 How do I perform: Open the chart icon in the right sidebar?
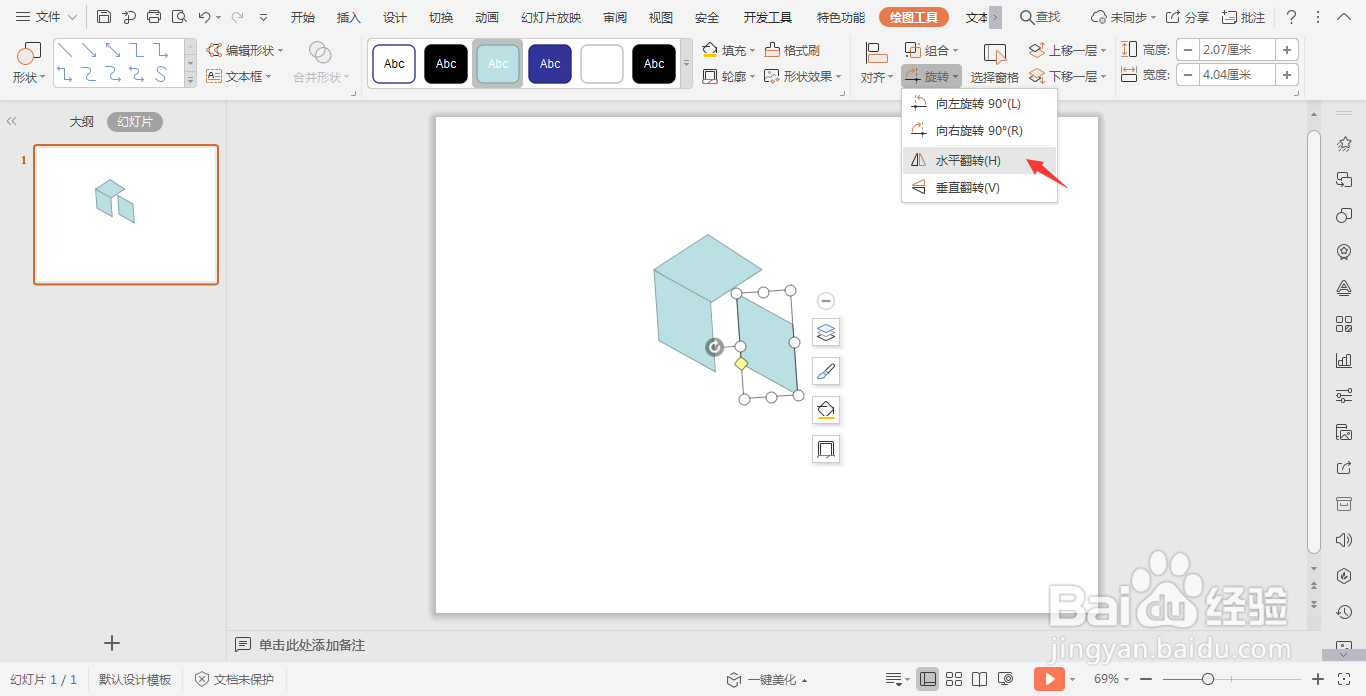(1344, 359)
